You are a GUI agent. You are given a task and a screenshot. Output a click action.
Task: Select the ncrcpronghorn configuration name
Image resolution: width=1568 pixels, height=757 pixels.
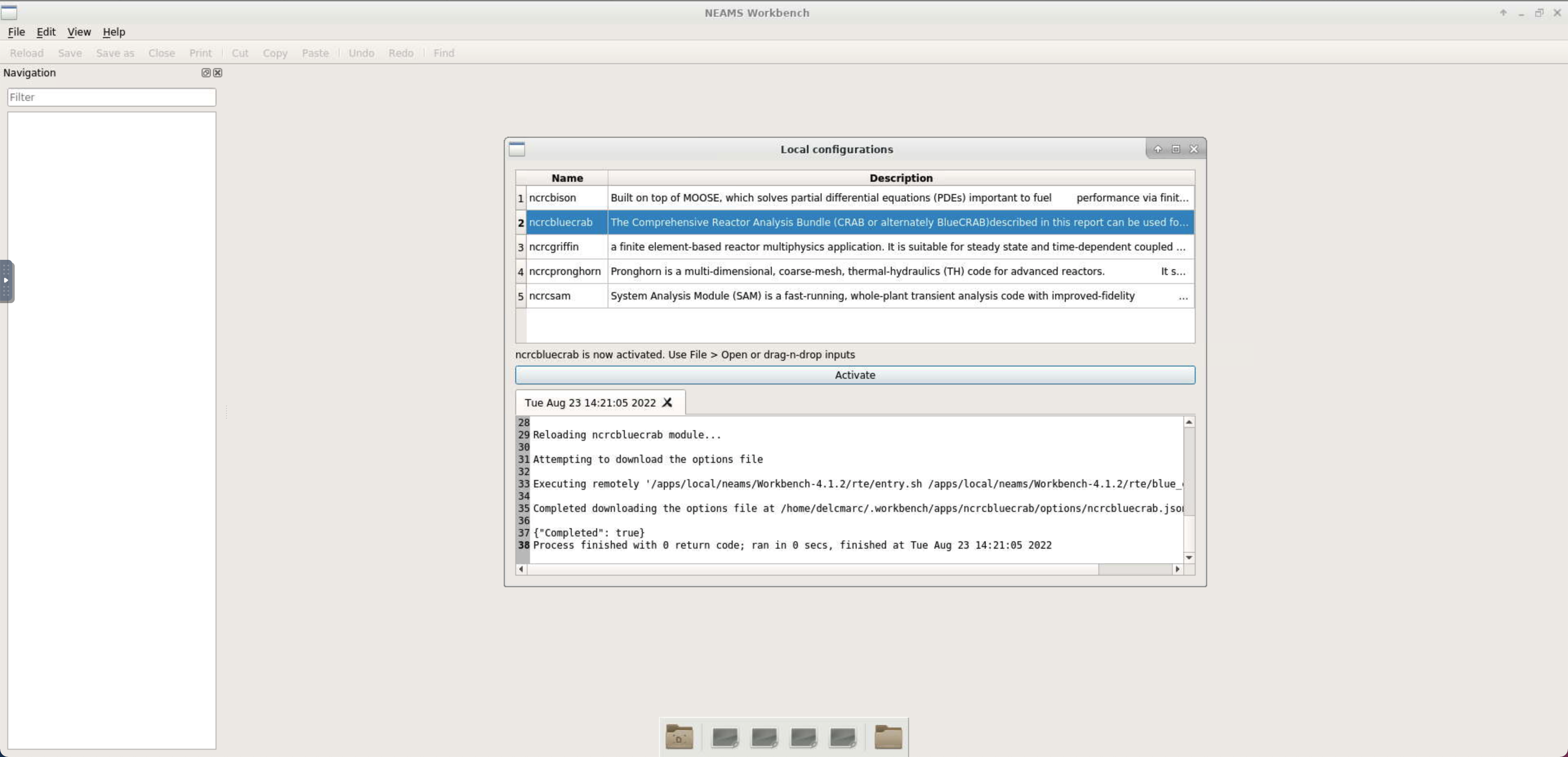coord(567,271)
